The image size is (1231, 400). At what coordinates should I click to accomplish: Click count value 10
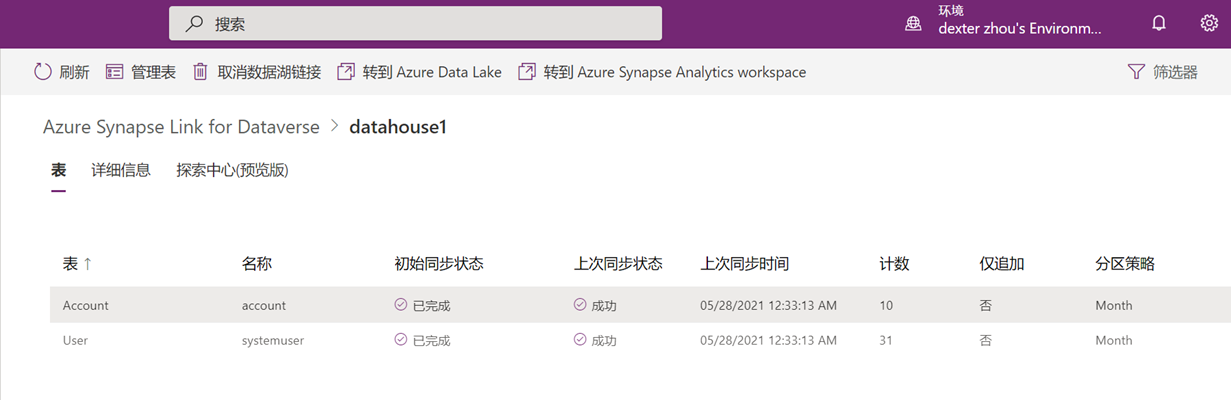(886, 305)
